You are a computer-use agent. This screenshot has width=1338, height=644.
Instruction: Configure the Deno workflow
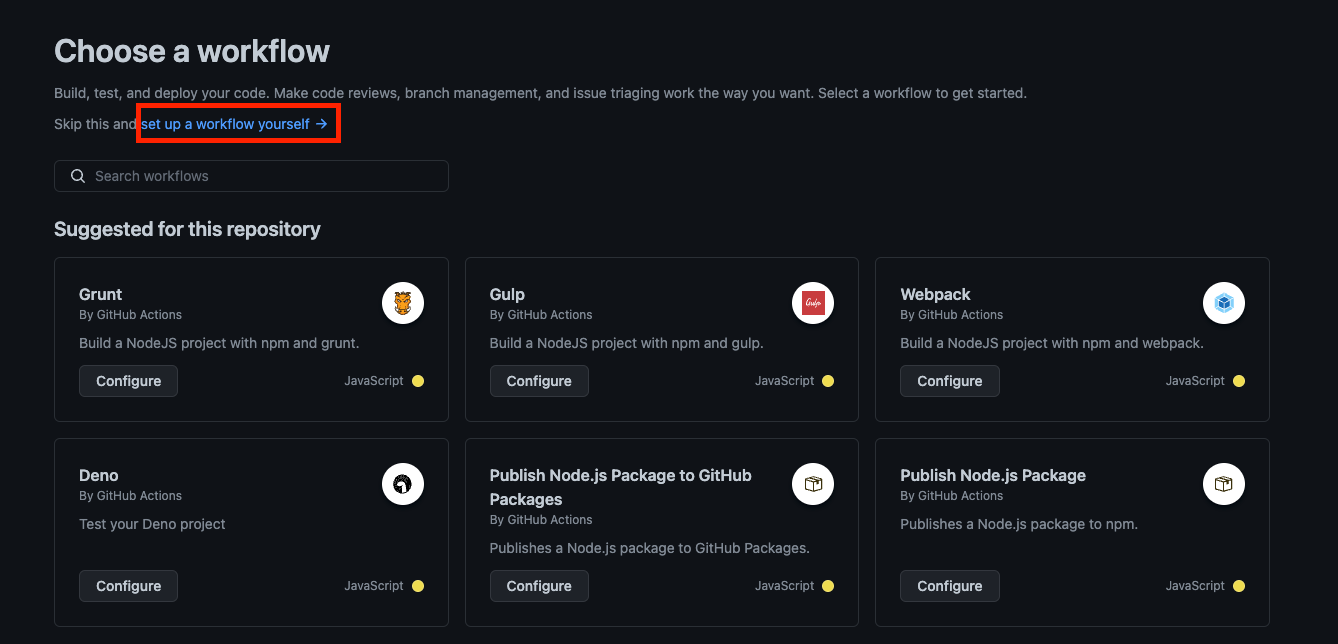click(128, 586)
